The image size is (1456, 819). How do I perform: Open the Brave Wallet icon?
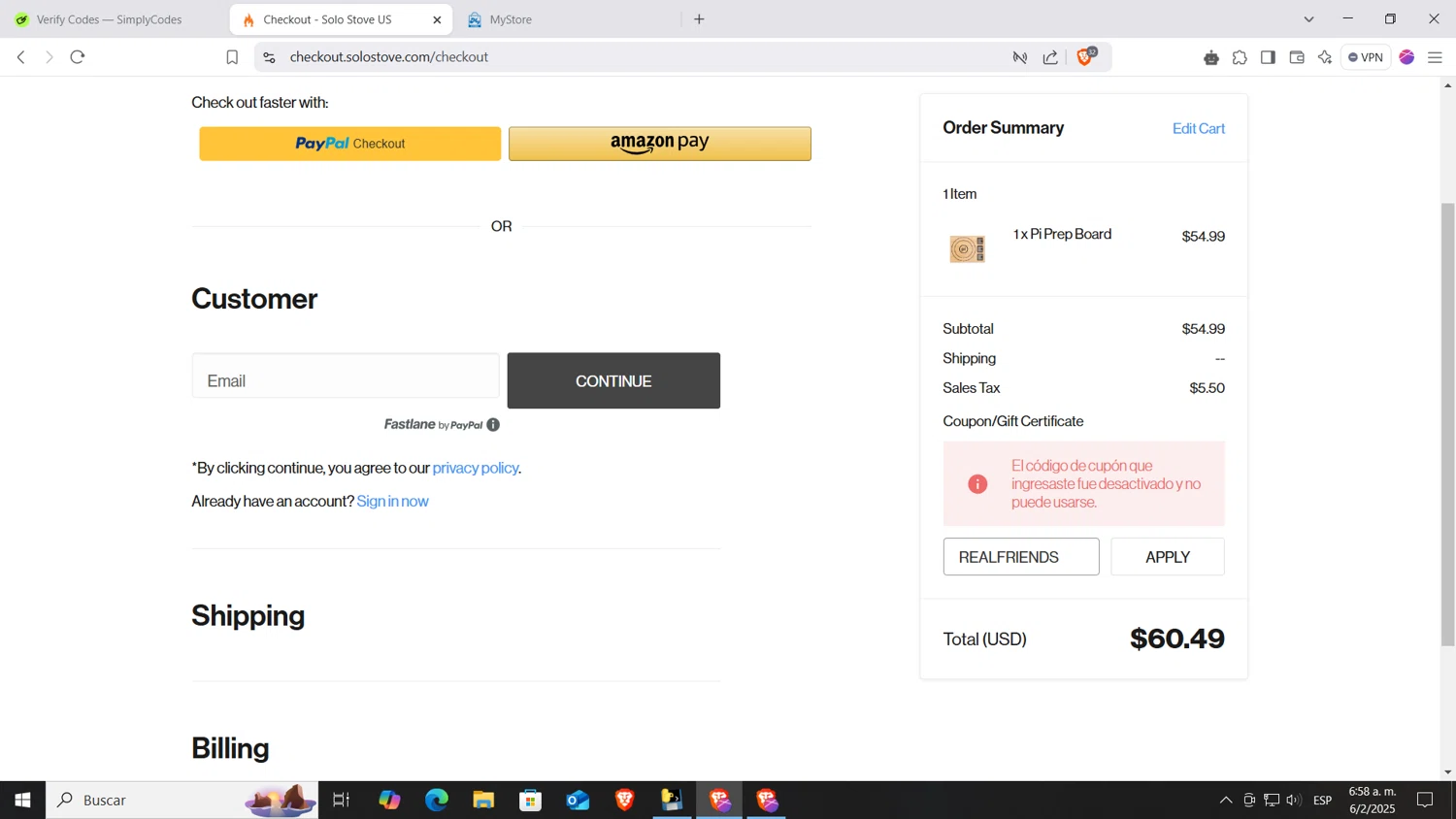(x=1297, y=57)
